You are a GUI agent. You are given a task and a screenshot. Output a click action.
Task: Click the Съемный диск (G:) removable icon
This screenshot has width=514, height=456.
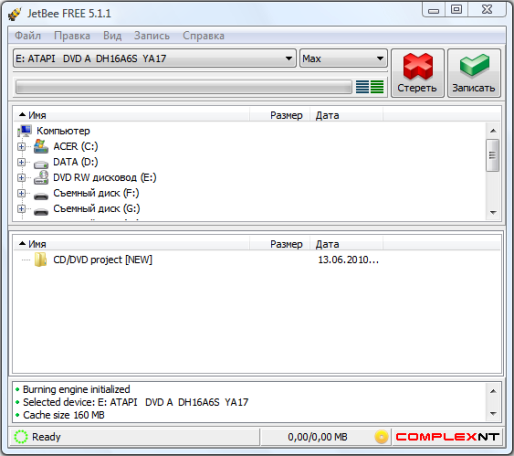point(41,211)
